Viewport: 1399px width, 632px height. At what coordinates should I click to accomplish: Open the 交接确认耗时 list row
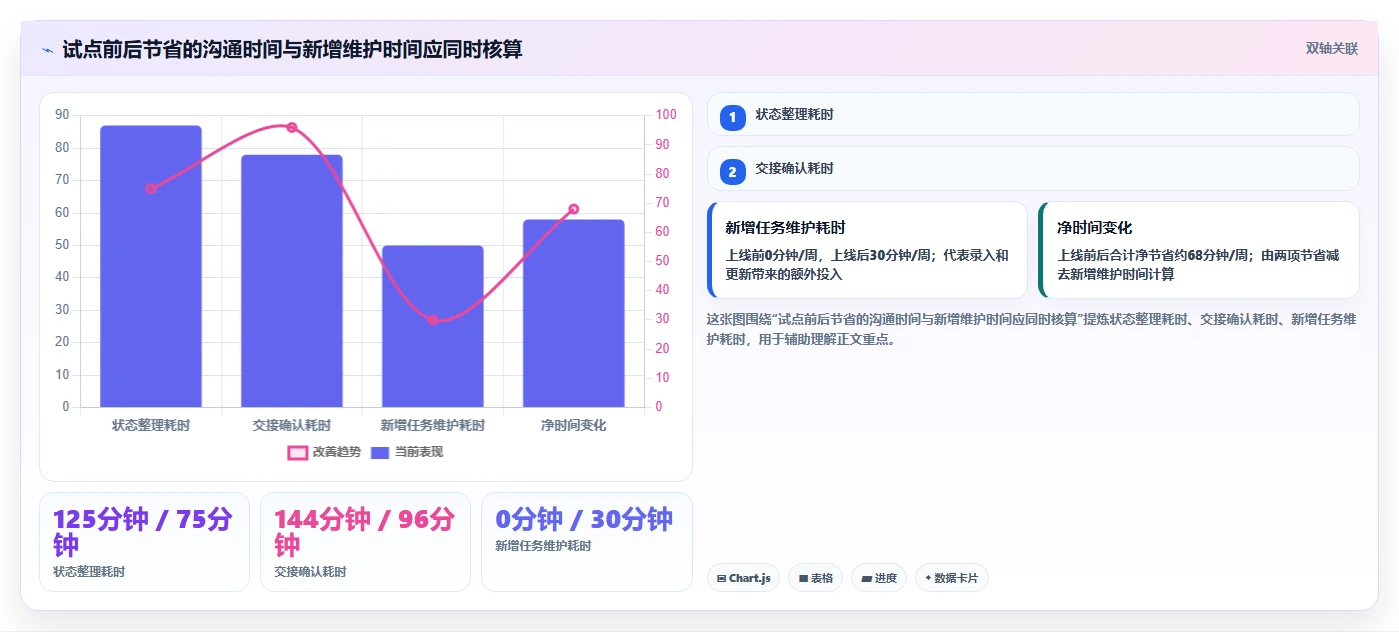(1033, 169)
